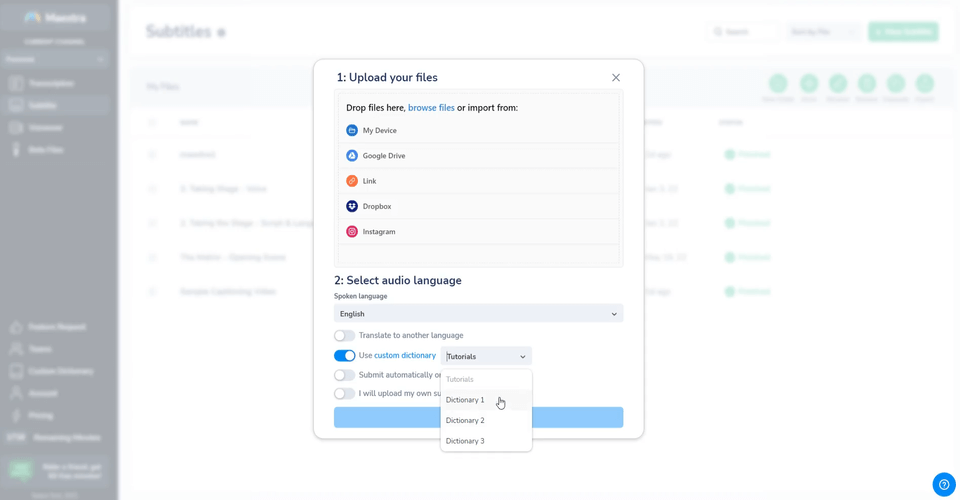
Task: Pick the greyed Tutorials list option
Action: (x=486, y=379)
